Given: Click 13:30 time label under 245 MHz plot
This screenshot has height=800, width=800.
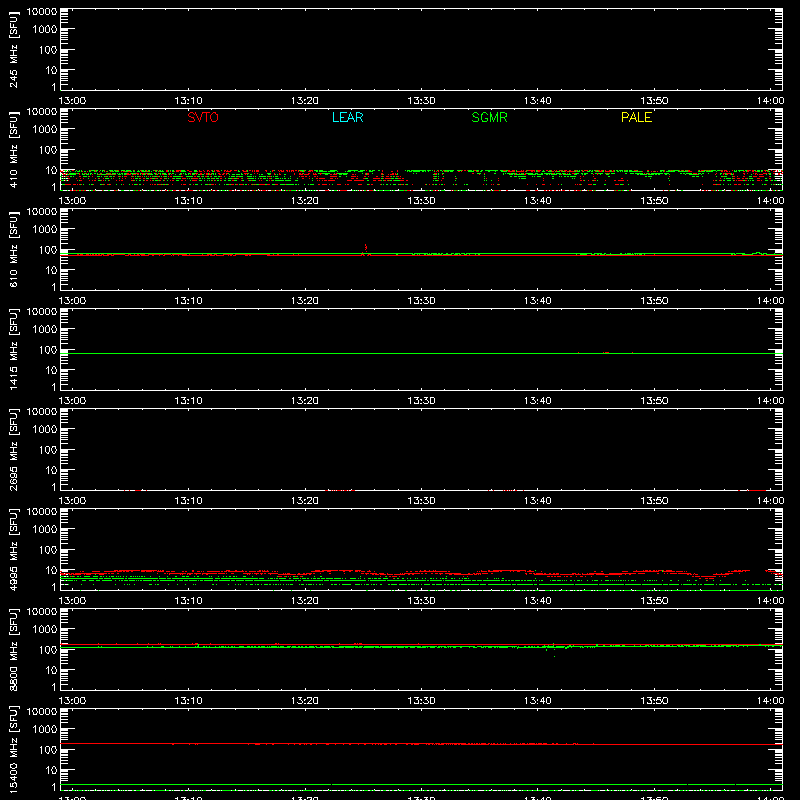Looking at the screenshot, I should (421, 101).
